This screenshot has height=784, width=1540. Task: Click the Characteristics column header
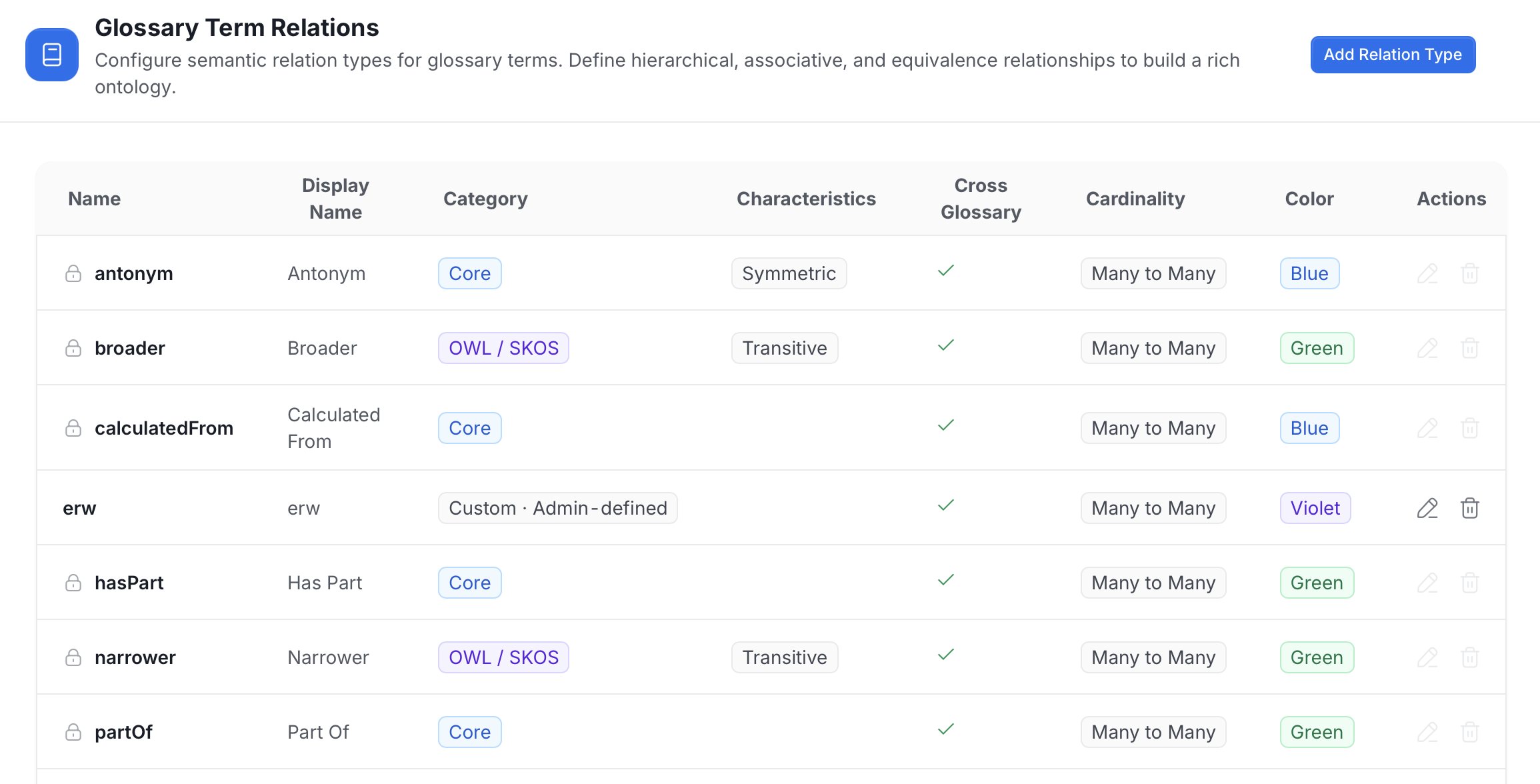point(806,199)
